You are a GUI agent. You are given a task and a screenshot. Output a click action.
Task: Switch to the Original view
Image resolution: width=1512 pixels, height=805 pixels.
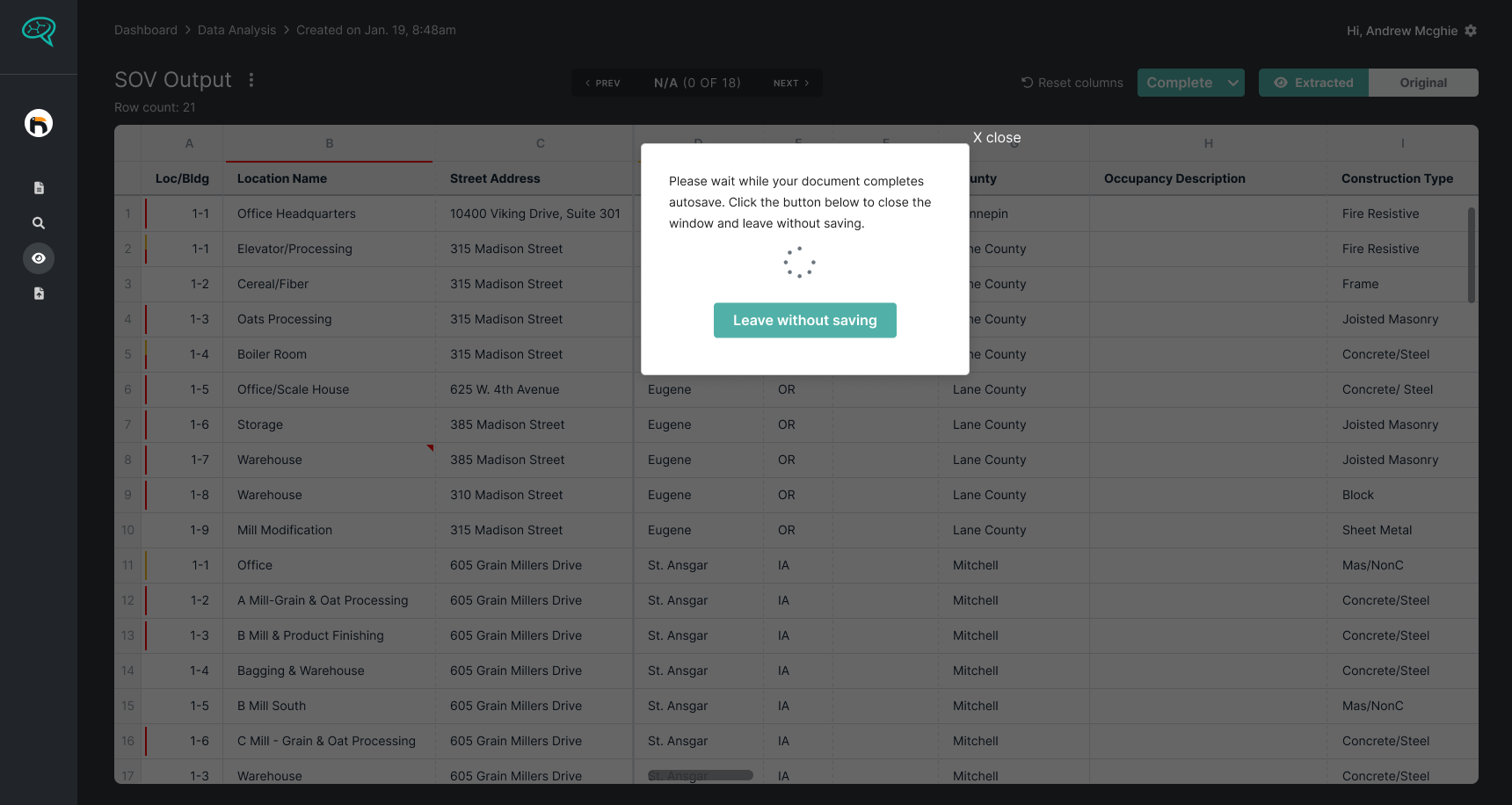tap(1423, 83)
